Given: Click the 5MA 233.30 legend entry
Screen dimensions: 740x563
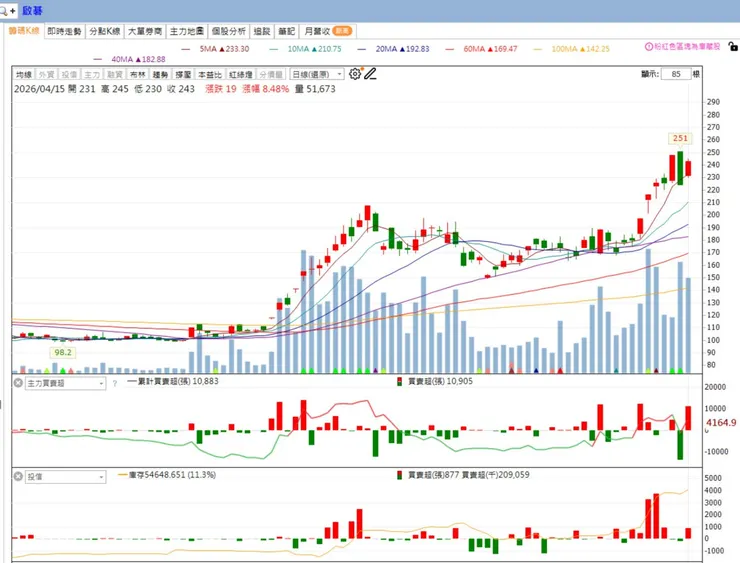Looking at the screenshot, I should pos(215,49).
